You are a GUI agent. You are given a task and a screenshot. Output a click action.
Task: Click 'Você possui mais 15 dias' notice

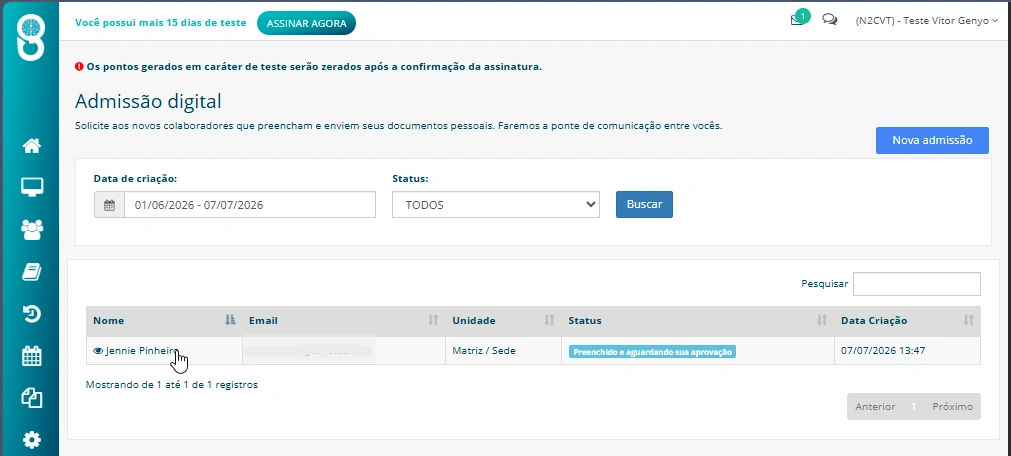pos(161,23)
